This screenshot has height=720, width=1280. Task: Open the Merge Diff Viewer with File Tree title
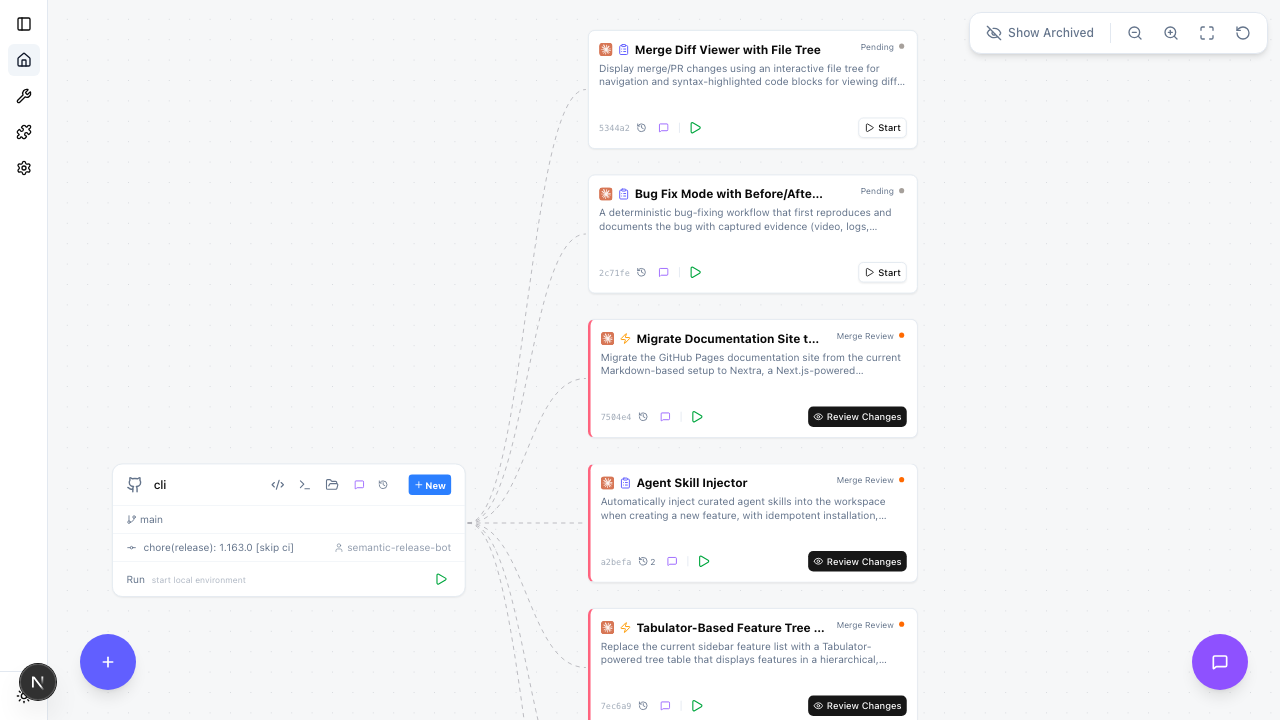728,50
